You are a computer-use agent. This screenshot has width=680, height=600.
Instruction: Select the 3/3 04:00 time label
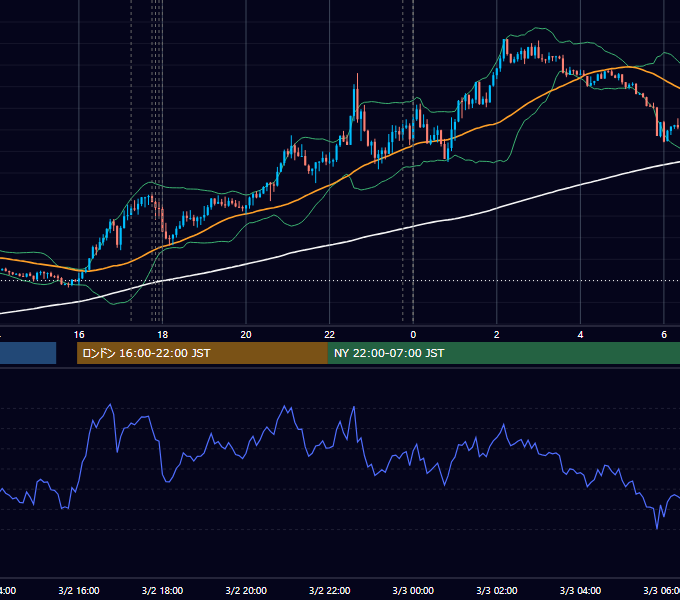click(x=580, y=590)
